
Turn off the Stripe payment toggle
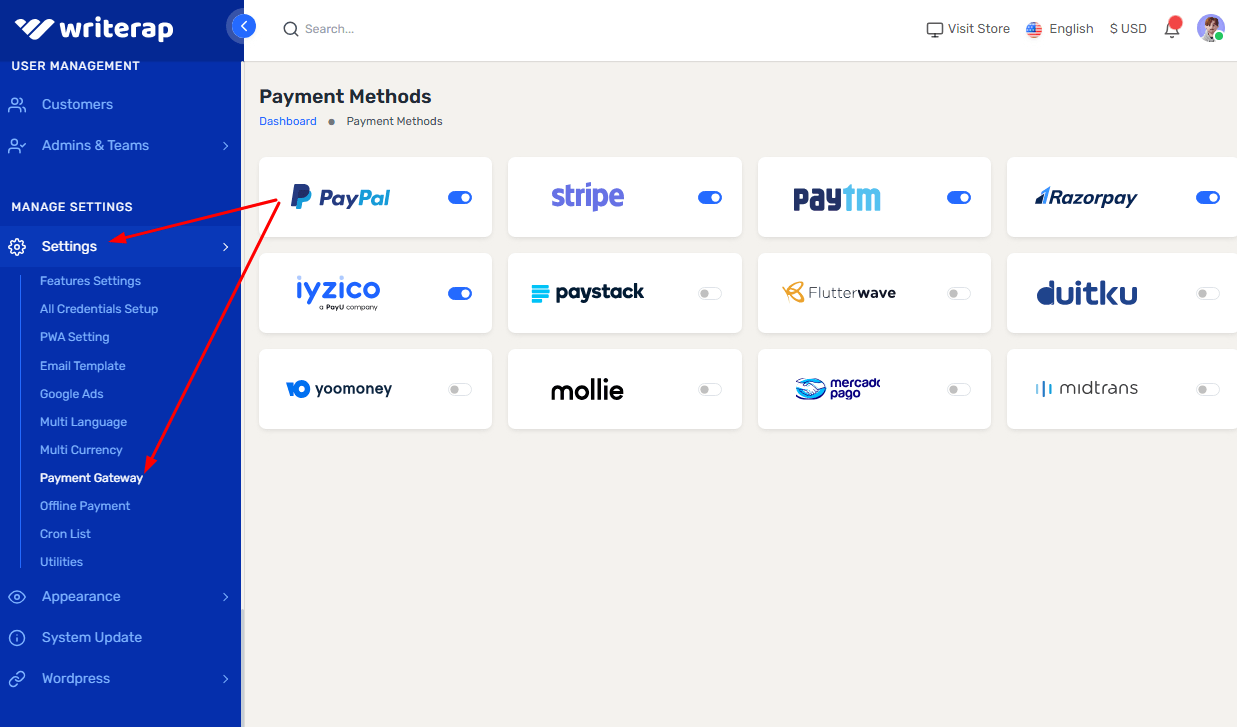click(709, 197)
